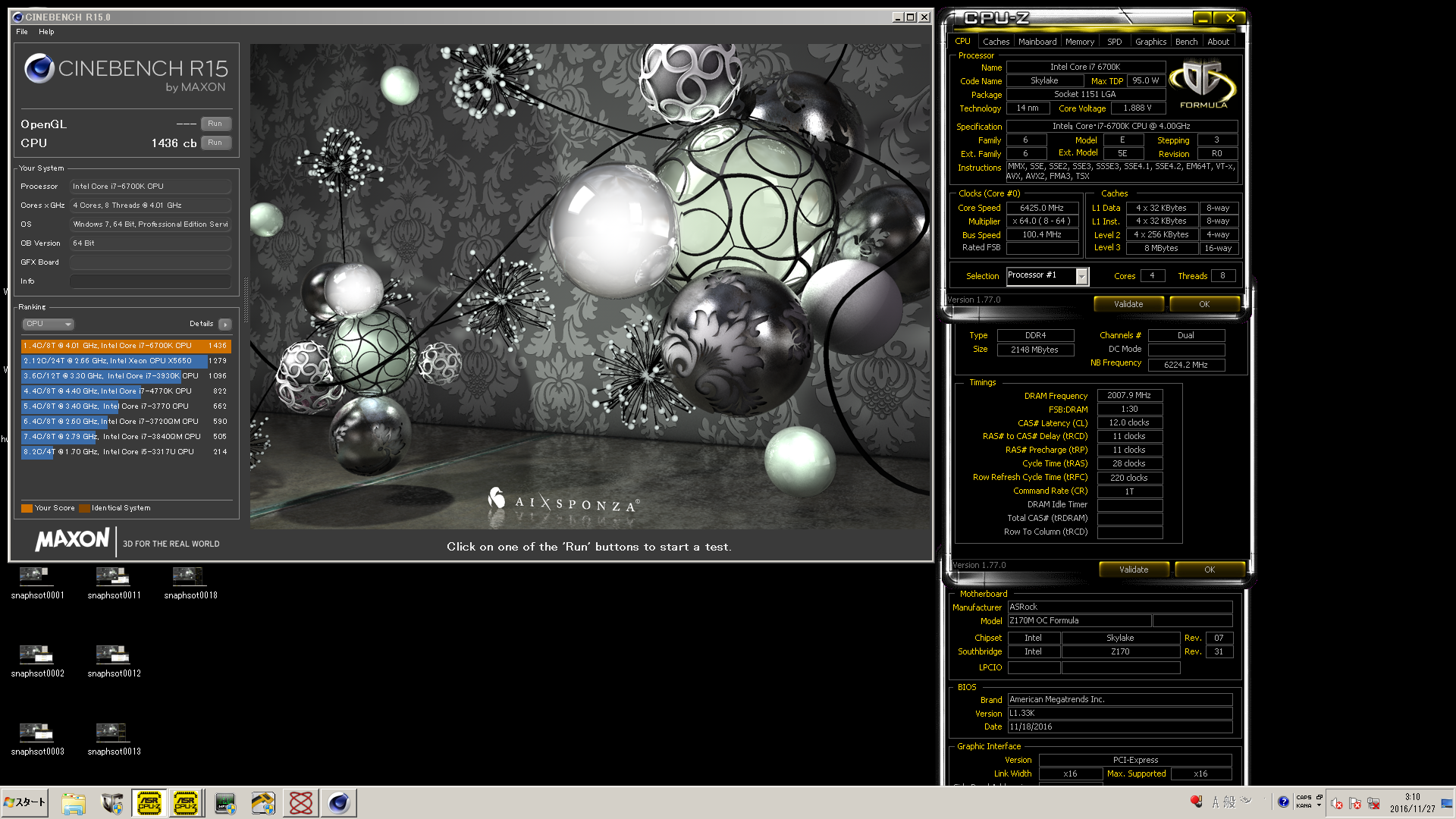Screen dimensions: 1456x819
Task: Select ranking row i7-6700K score 1436
Action: [126, 346]
